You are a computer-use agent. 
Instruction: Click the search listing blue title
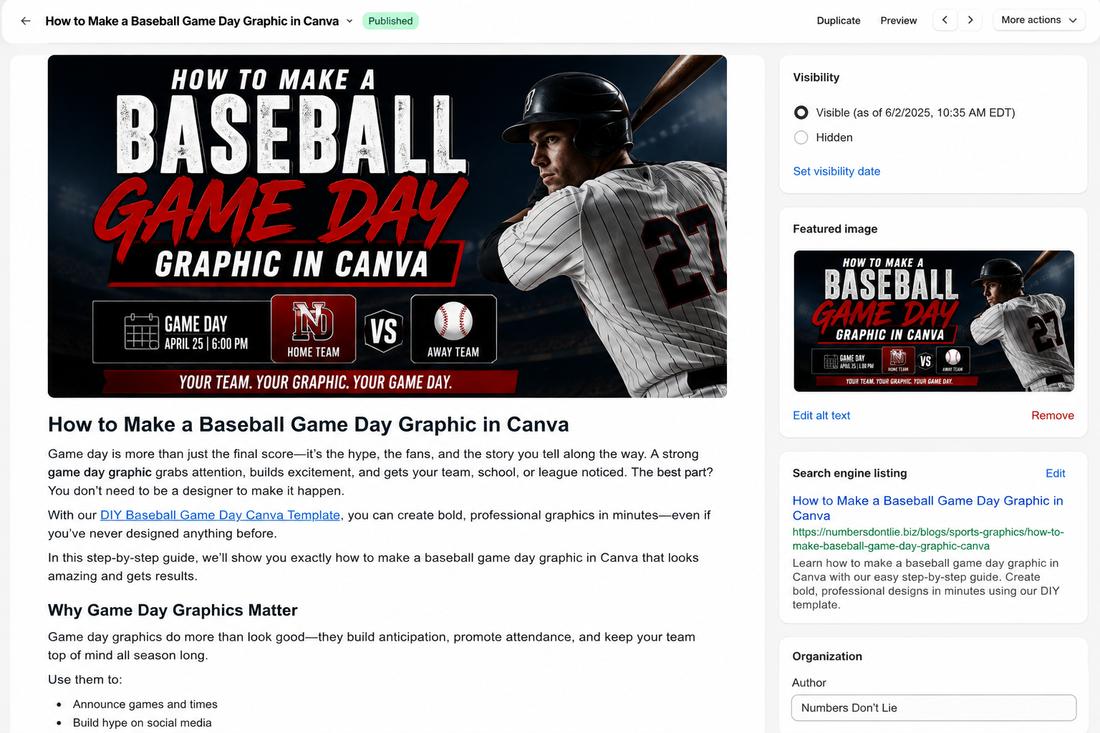coord(927,508)
